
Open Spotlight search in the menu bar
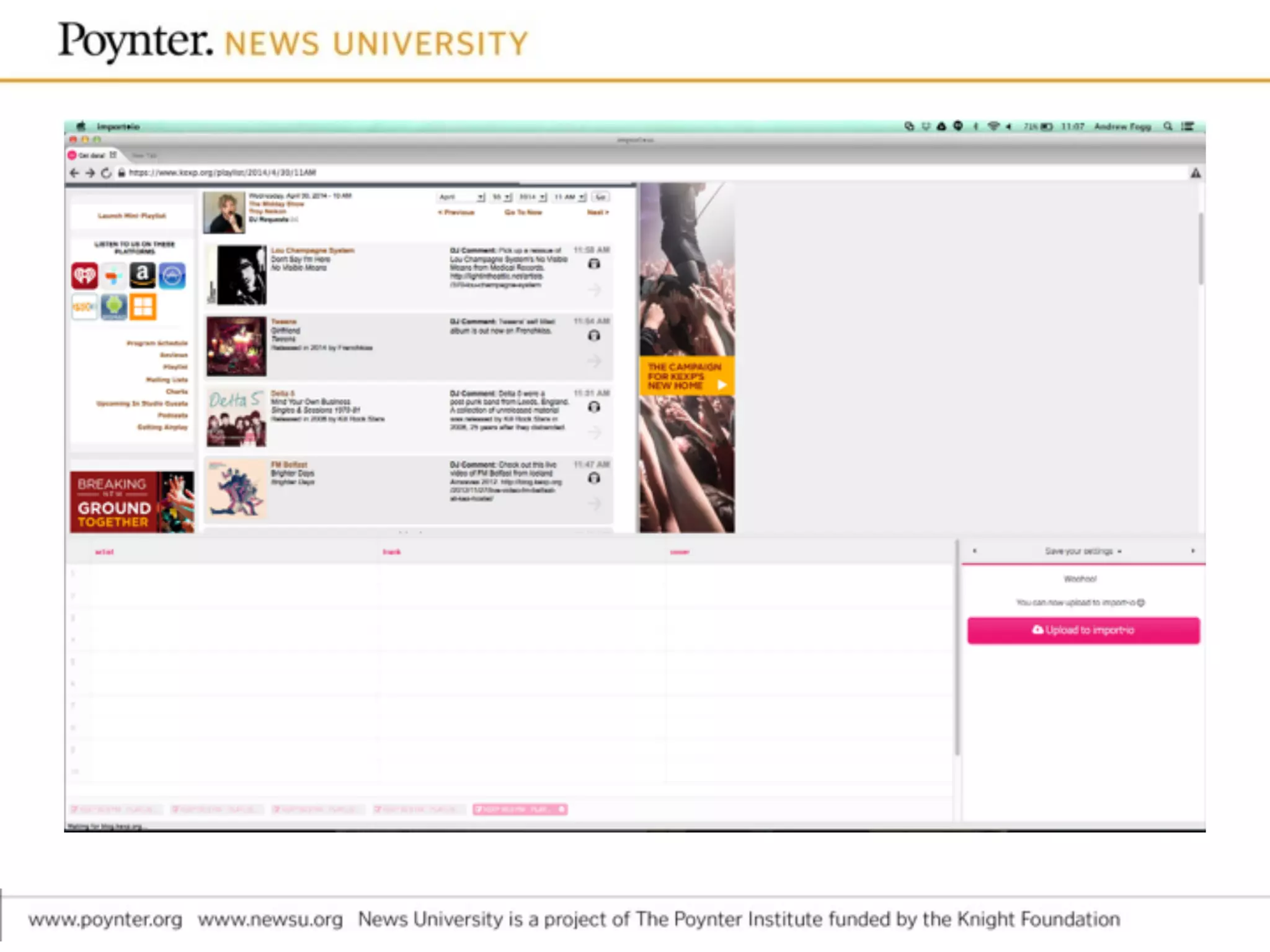click(x=1168, y=126)
